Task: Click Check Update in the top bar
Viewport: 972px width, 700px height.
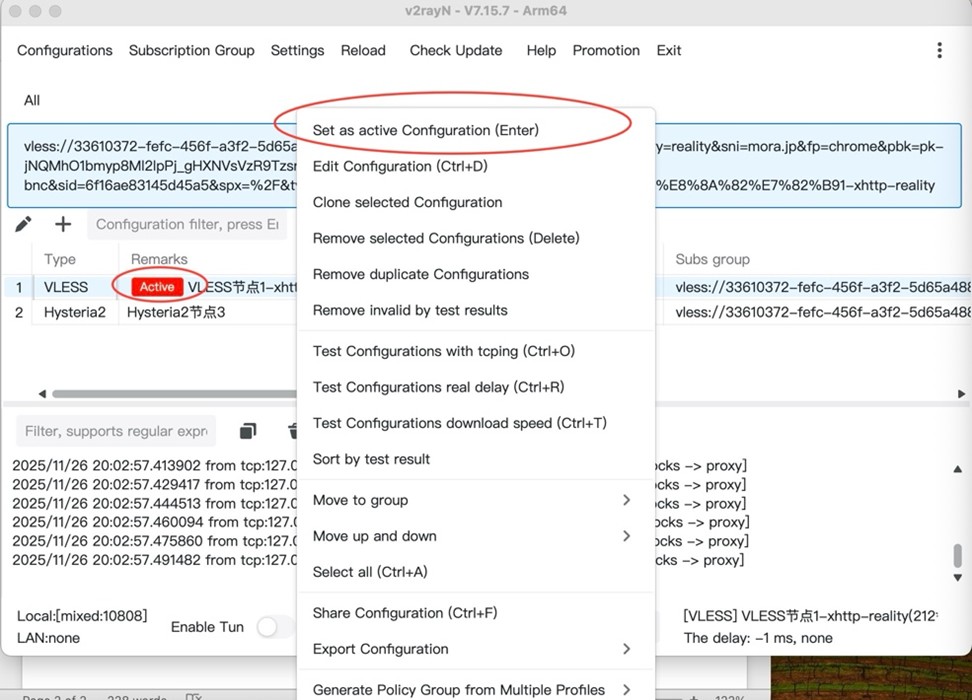Action: click(456, 50)
